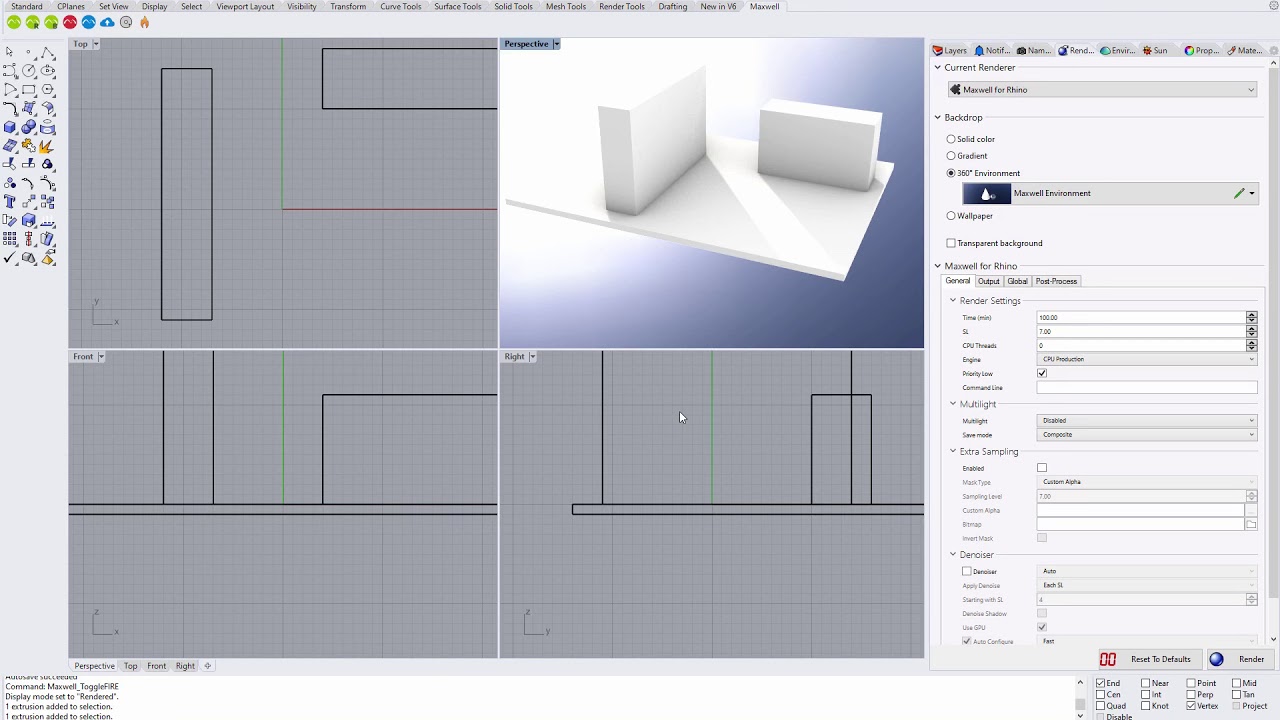Enable Transparent background checkbox
1280x720 pixels.
click(951, 243)
